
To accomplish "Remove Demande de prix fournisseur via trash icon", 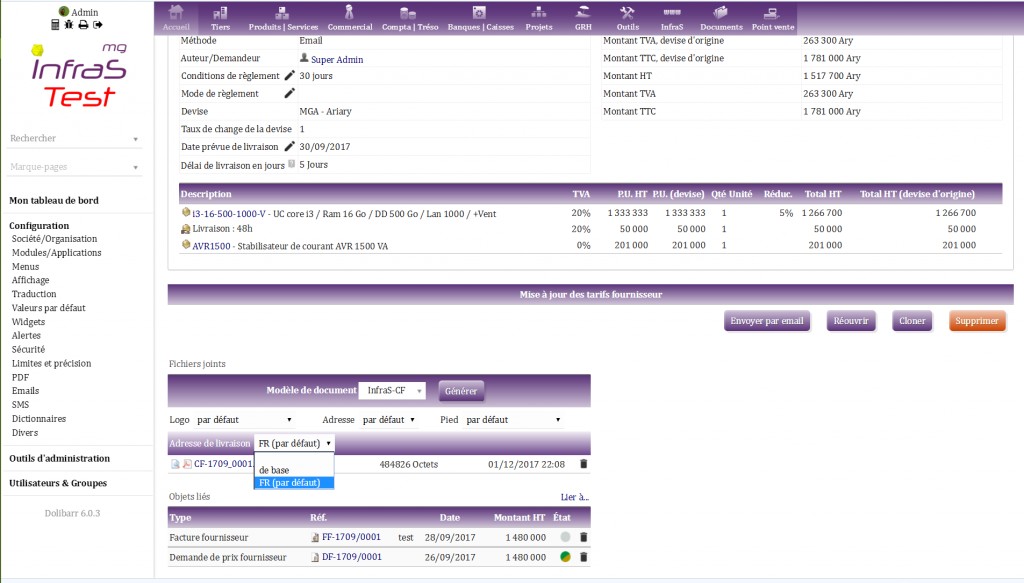I will (584, 557).
